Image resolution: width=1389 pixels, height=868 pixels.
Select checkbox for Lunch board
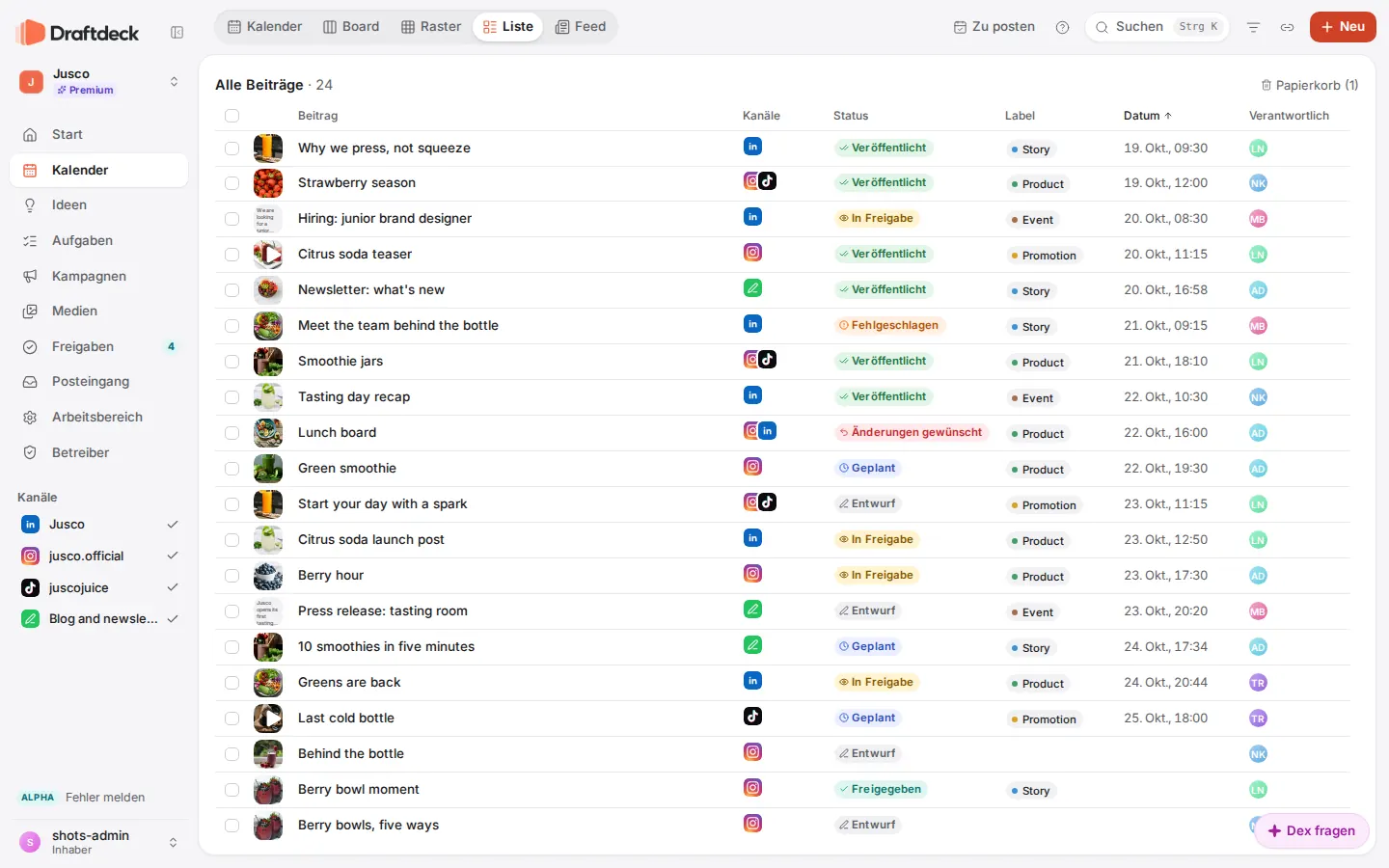point(231,433)
